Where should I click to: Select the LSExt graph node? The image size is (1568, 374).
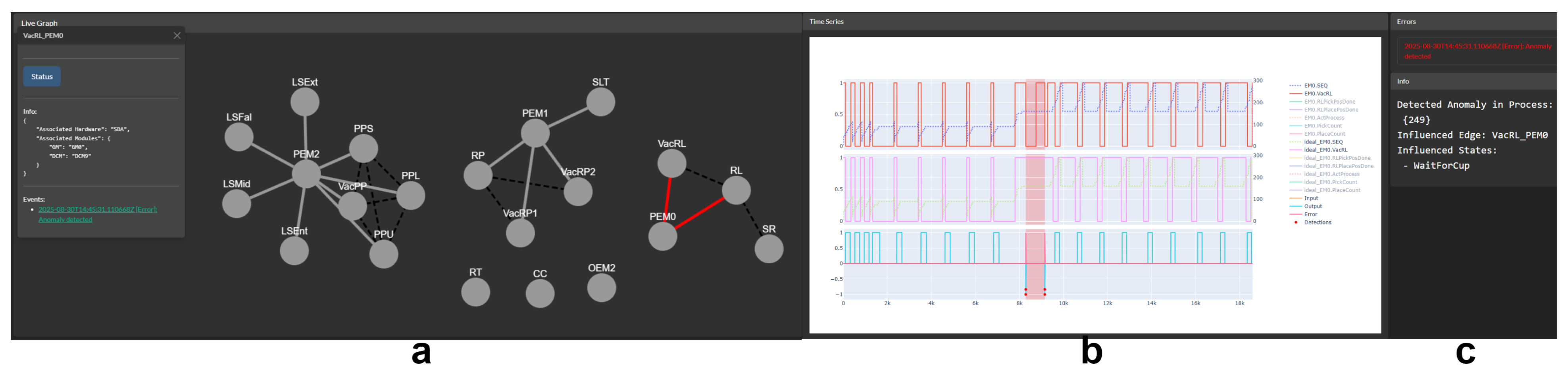[304, 102]
